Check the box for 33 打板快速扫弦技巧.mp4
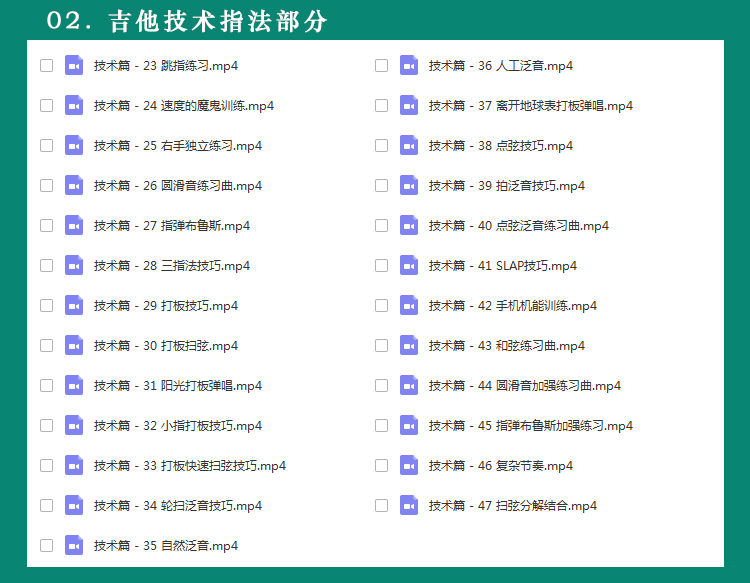750x583 pixels. click(46, 466)
